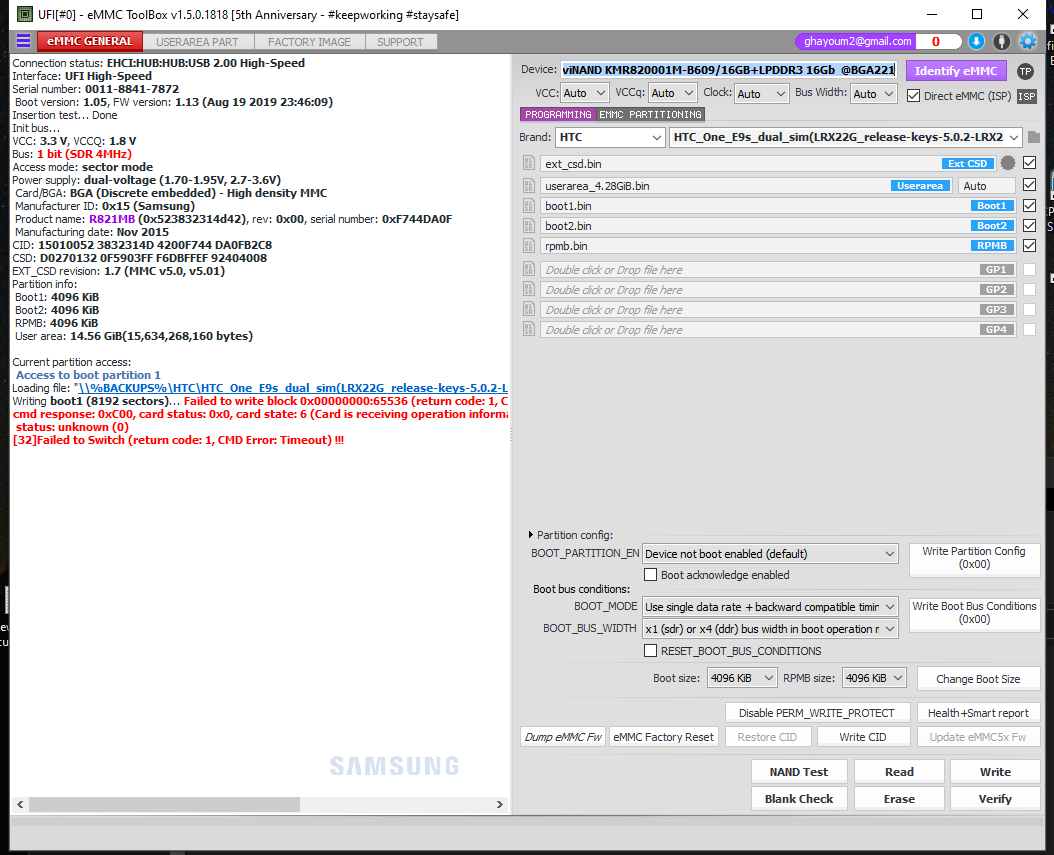This screenshot has width=1054, height=855.
Task: Click file icon beside GP3 slot
Action: coord(529,309)
